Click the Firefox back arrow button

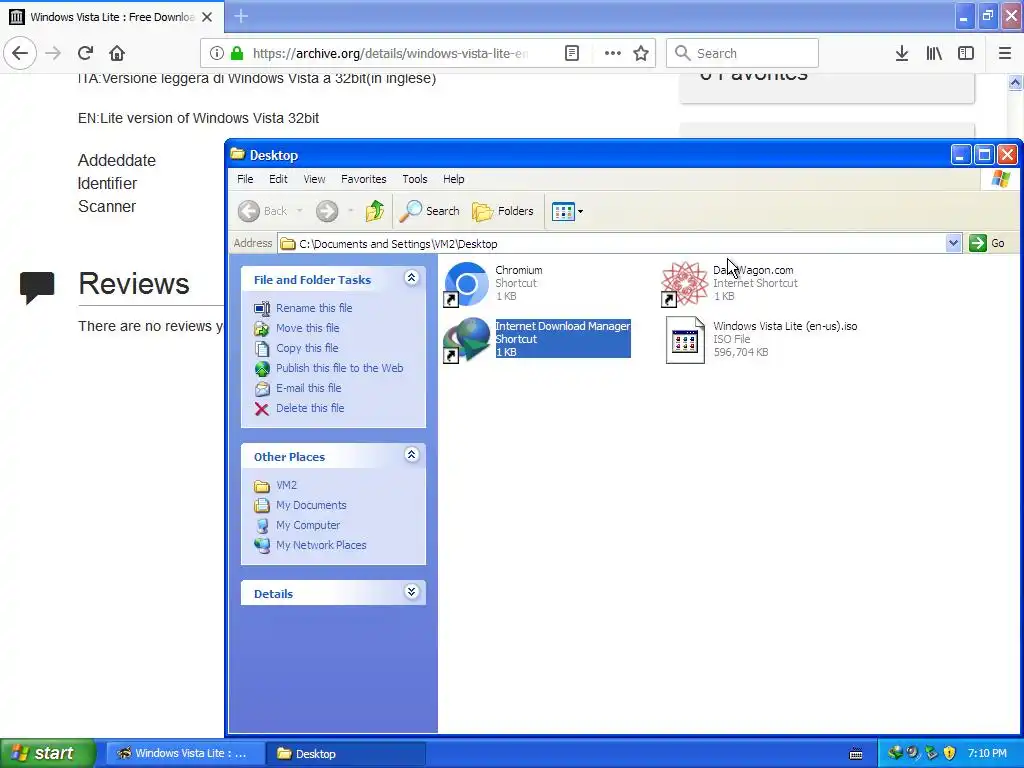[x=20, y=53]
